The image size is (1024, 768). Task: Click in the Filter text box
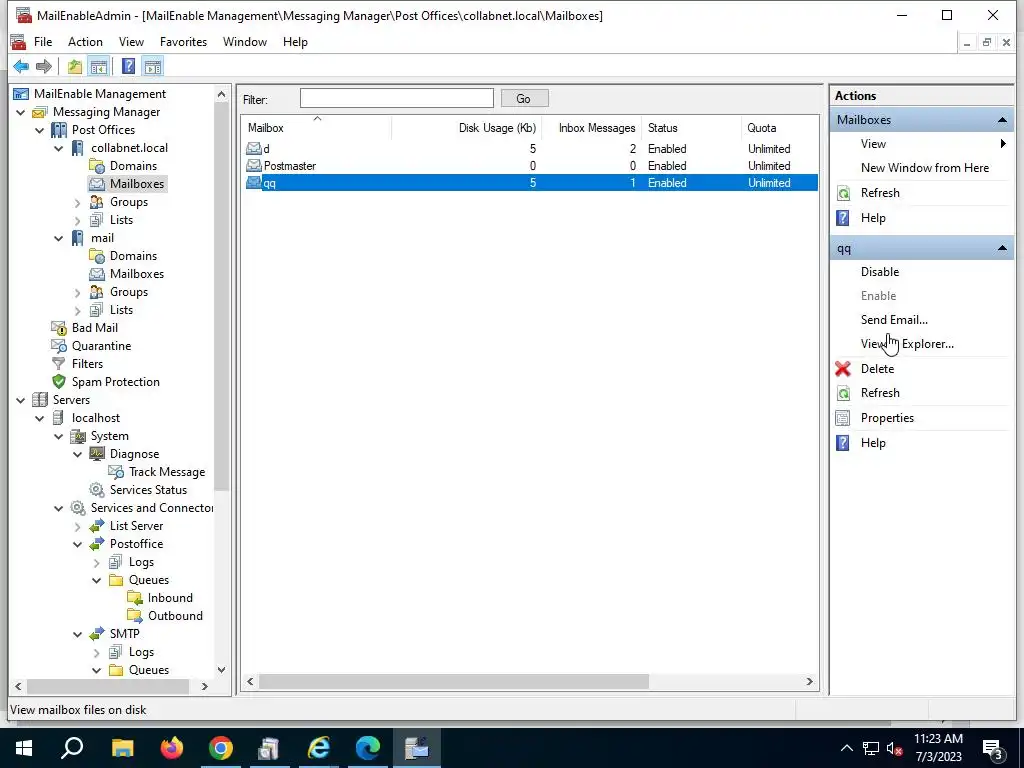396,99
